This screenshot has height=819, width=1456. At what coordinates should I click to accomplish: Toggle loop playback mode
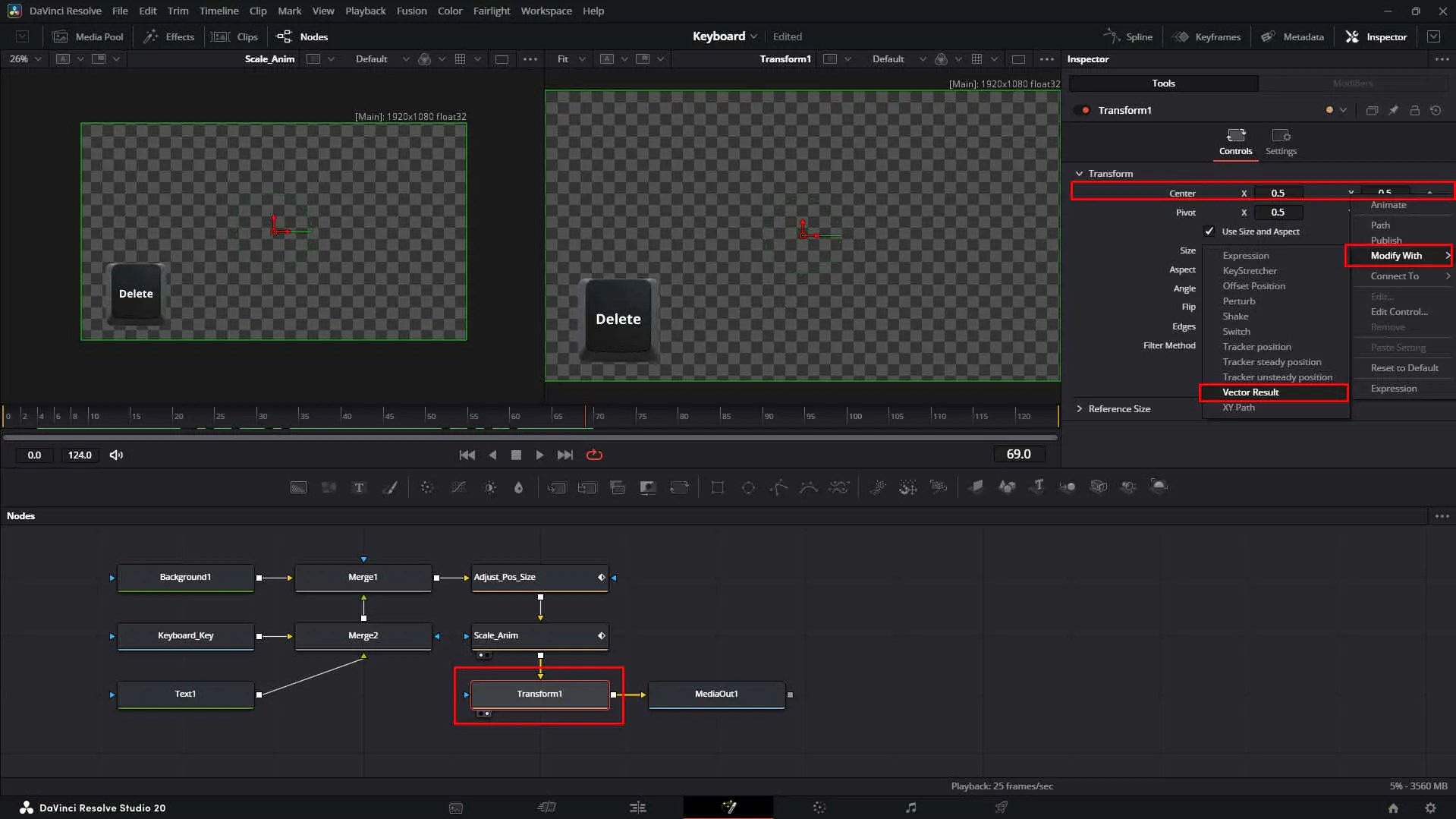click(x=594, y=455)
